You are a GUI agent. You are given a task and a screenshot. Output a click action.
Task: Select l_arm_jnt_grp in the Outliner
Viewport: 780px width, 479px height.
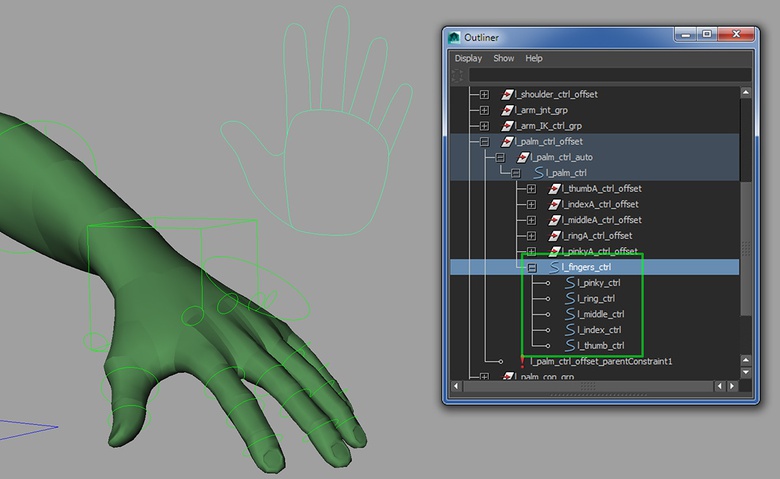tap(541, 110)
